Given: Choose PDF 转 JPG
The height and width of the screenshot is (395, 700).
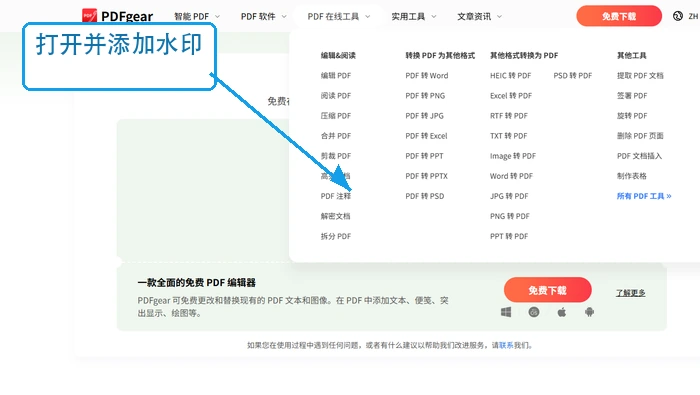Looking at the screenshot, I should click(425, 116).
